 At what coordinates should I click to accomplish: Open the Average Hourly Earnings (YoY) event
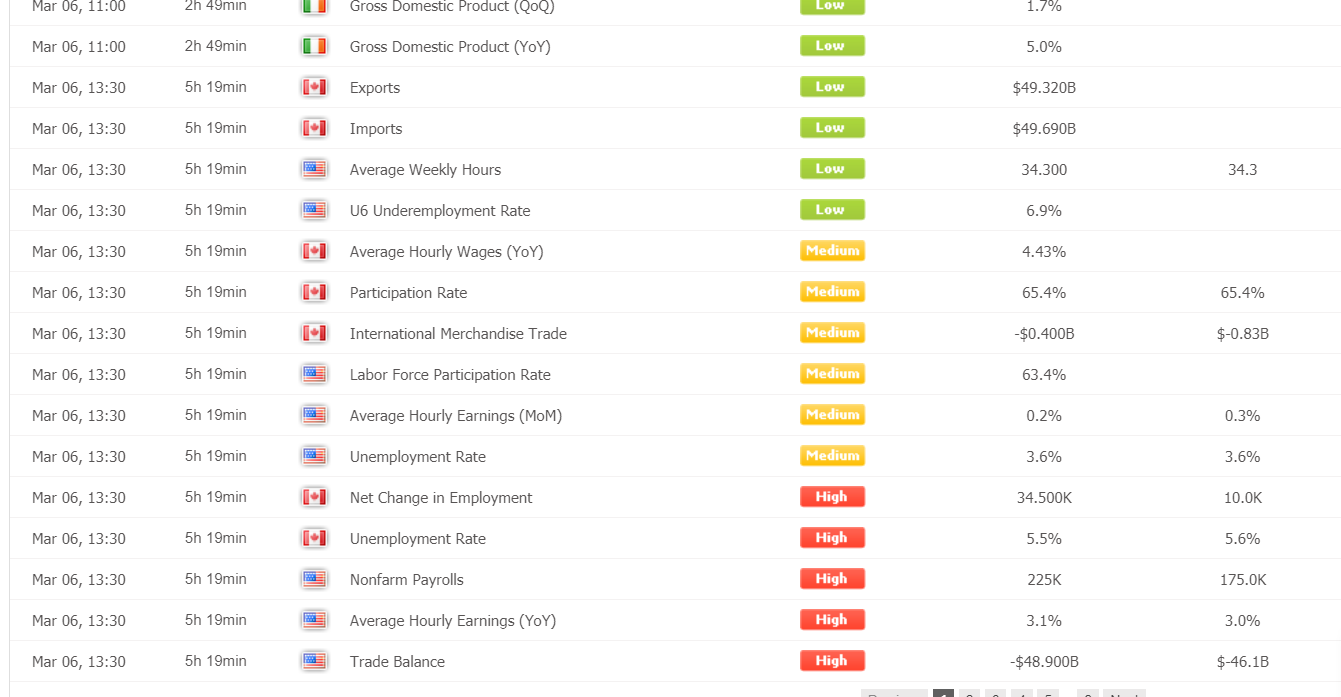point(453,621)
